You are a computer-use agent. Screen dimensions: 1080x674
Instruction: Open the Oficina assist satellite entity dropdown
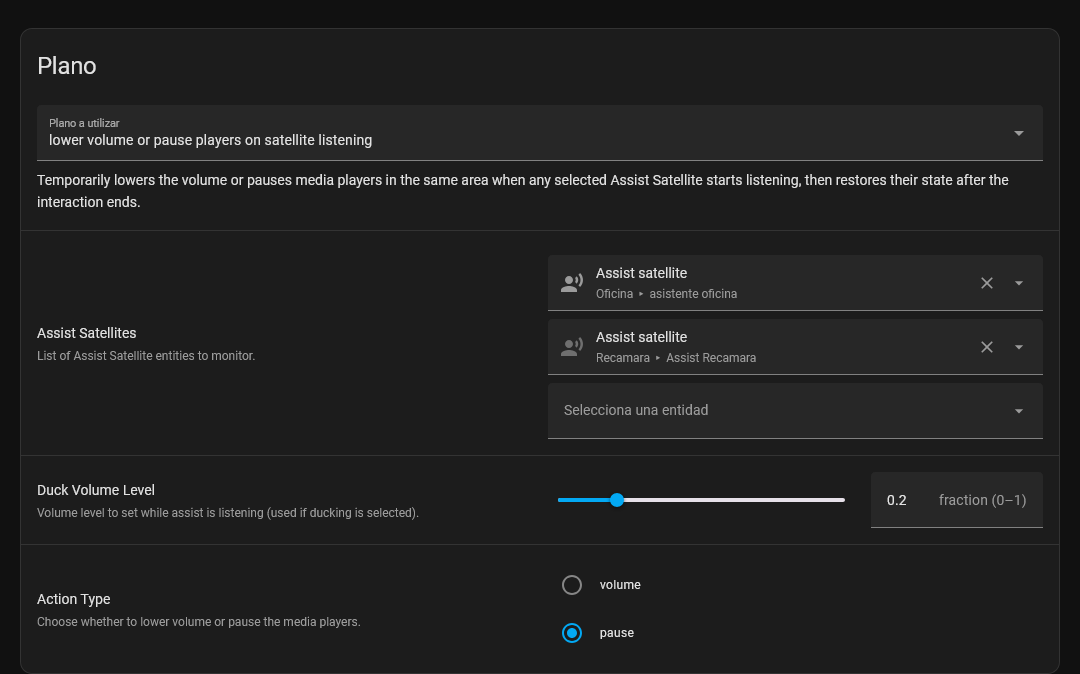coord(1019,283)
